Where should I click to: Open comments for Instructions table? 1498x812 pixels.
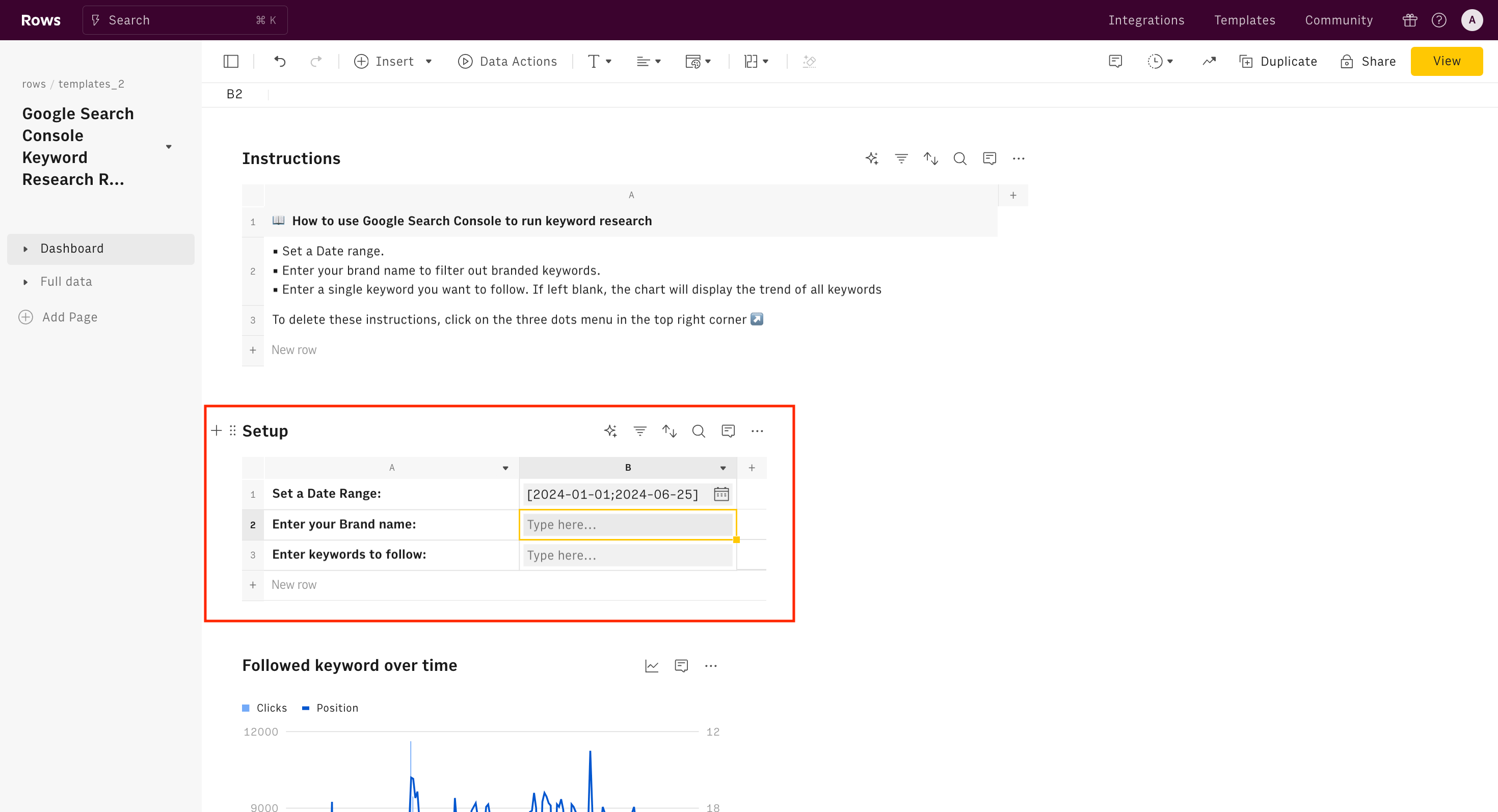click(989, 158)
